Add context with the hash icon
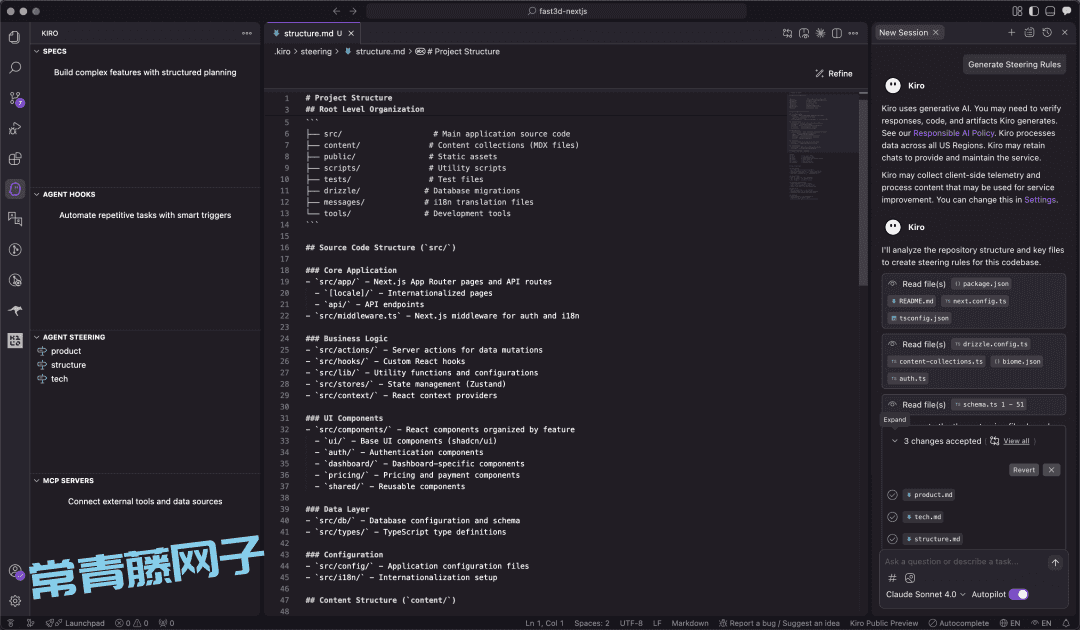This screenshot has height=630, width=1080. tap(892, 578)
